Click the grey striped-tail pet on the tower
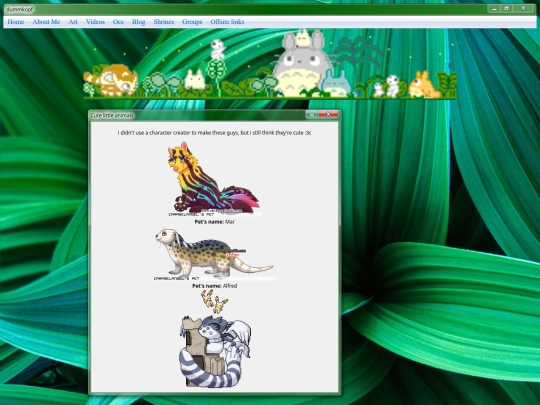 pyautogui.click(x=215, y=351)
